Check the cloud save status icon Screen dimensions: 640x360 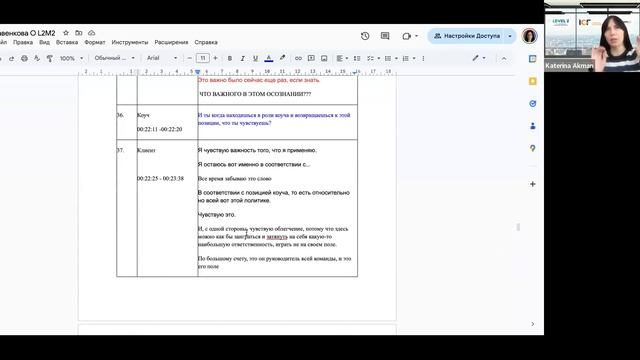[x=91, y=33]
